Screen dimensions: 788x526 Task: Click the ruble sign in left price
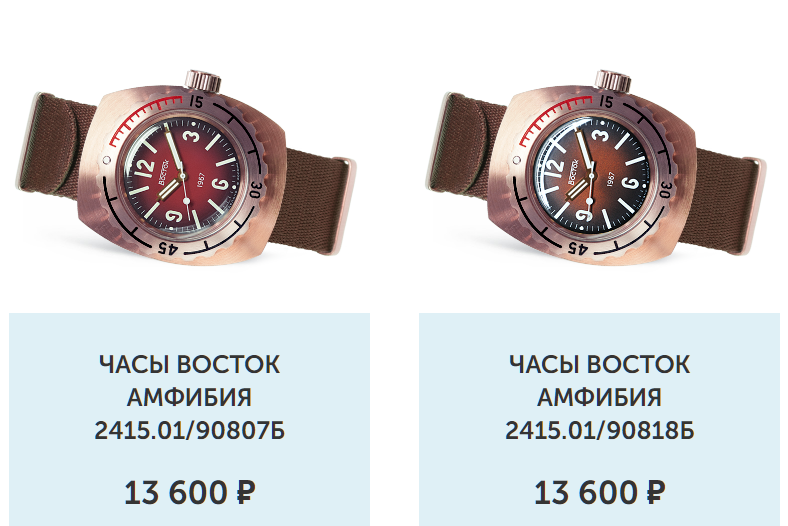(x=246, y=492)
